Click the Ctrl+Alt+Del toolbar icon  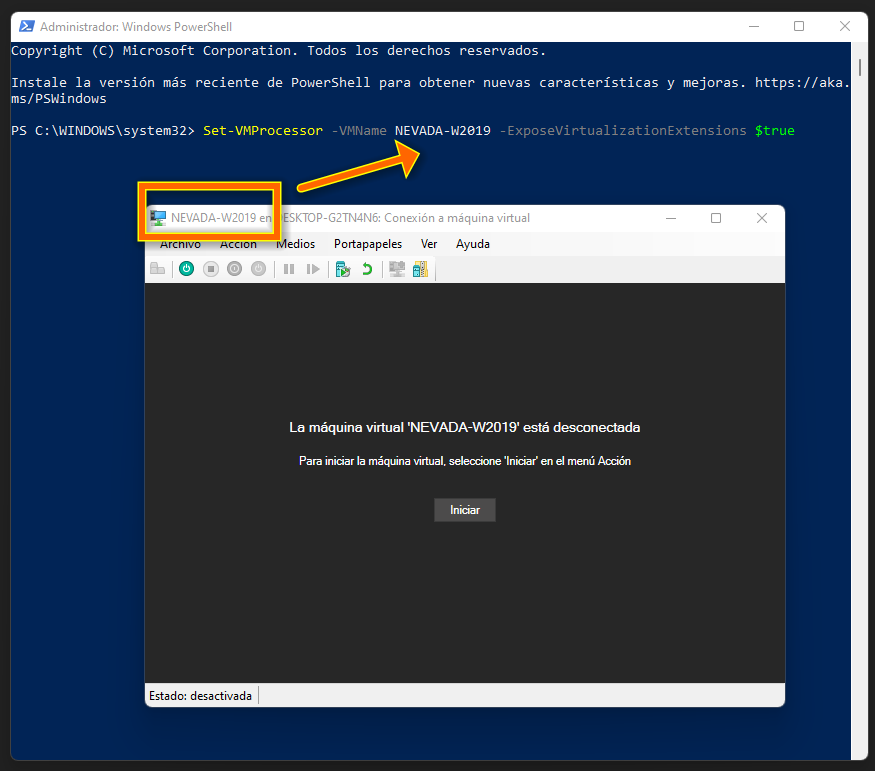157,269
